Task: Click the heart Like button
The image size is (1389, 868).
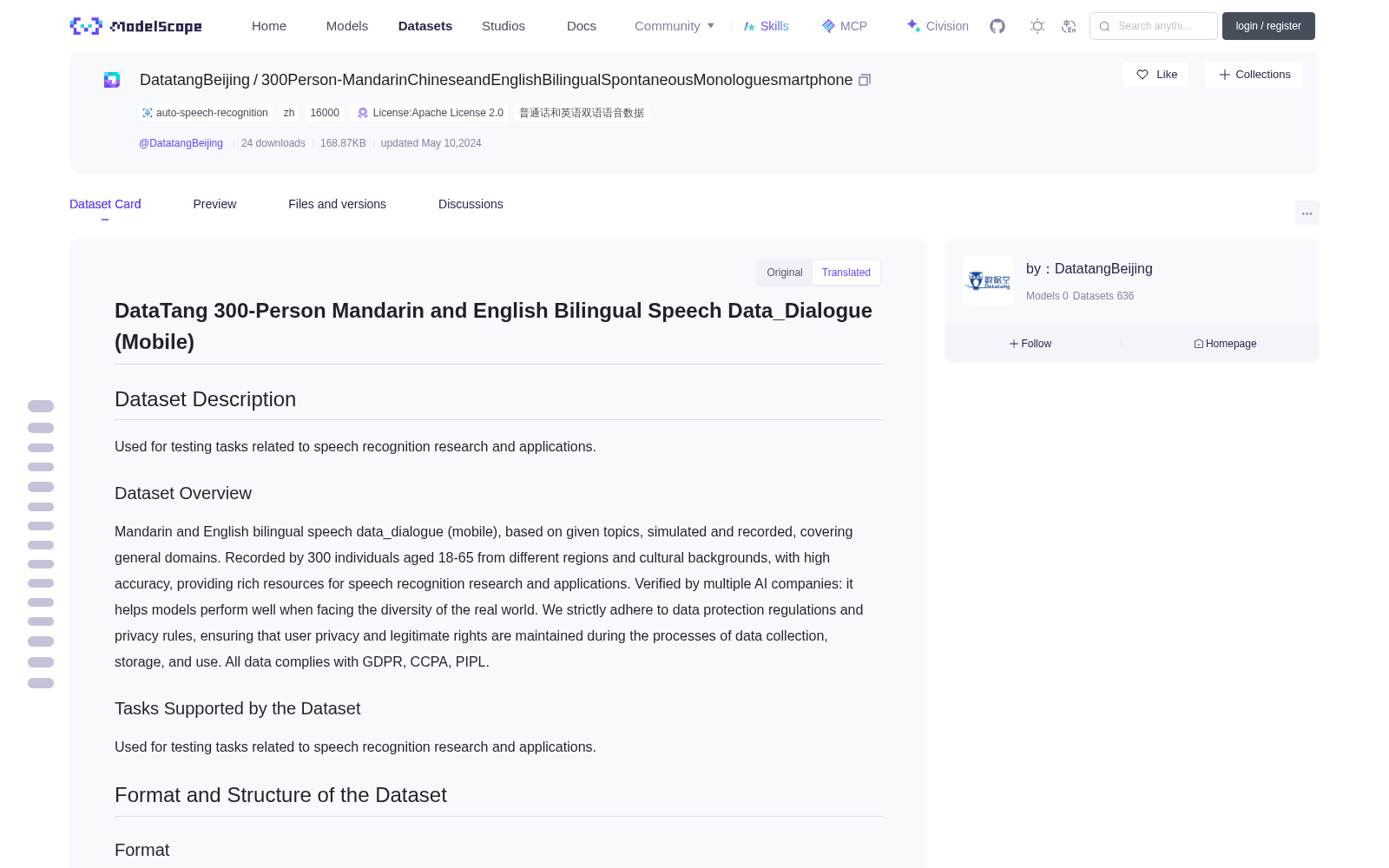Action: (x=1155, y=75)
